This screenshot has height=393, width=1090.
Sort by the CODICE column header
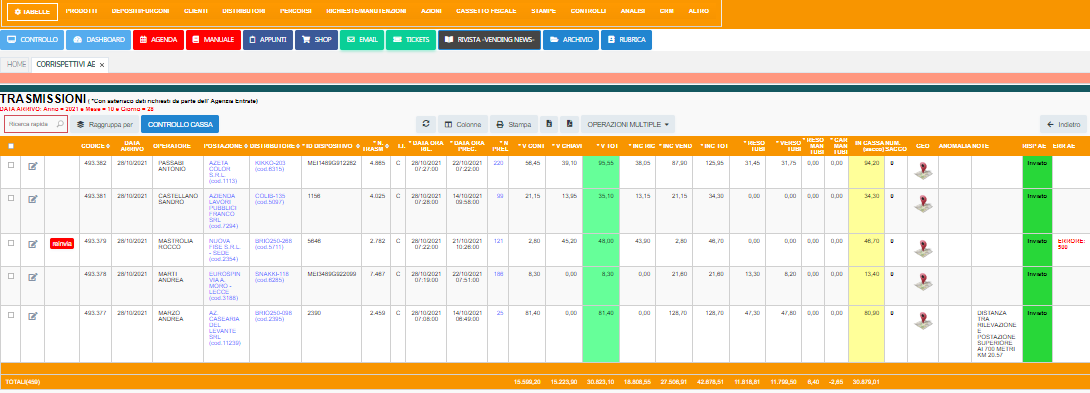click(x=95, y=146)
